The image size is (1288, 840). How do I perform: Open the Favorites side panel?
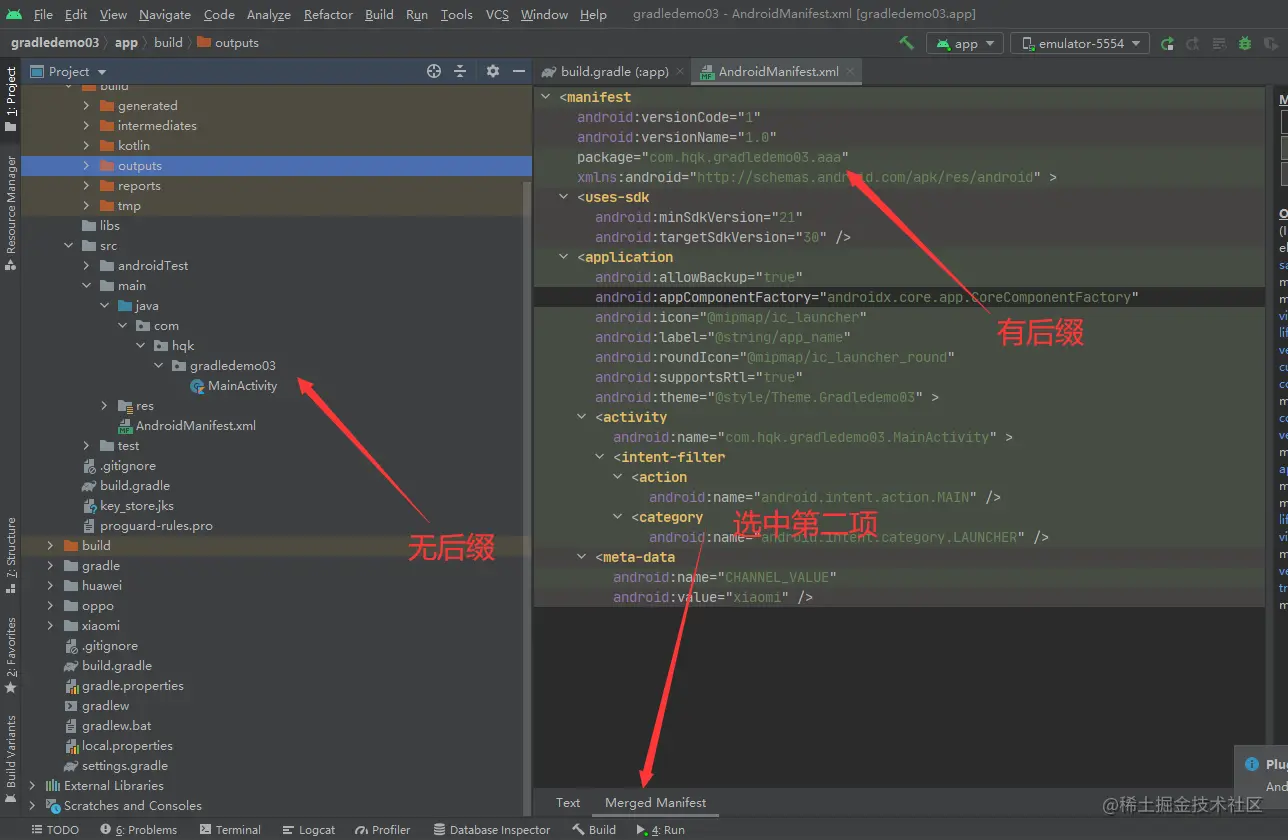(11, 655)
